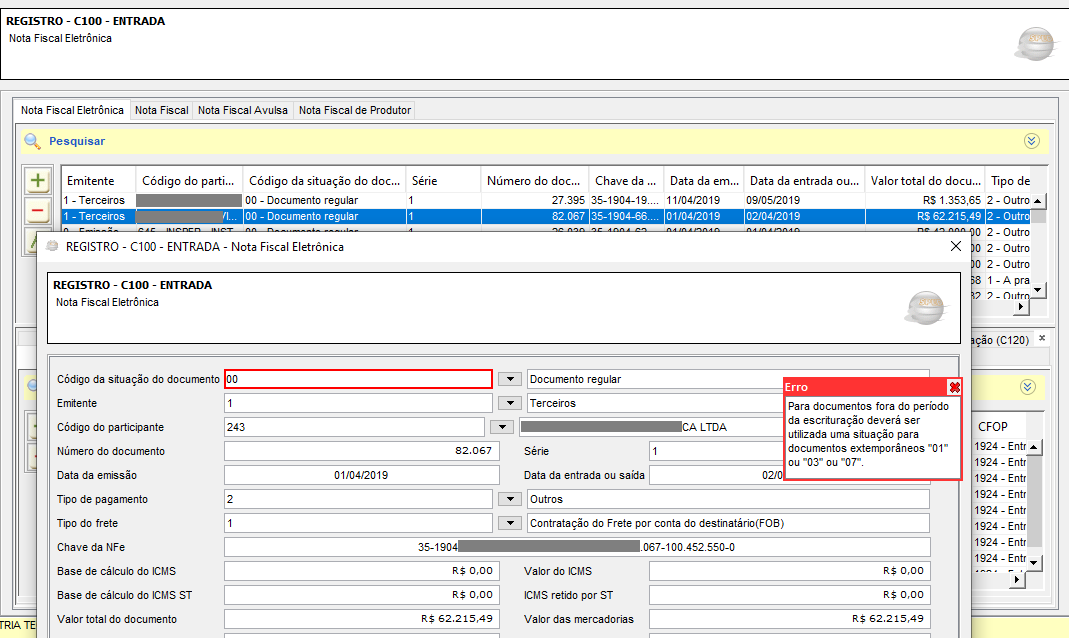Expand the lower-right yellow panel chevron
This screenshot has width=1069, height=638.
click(x=1027, y=387)
